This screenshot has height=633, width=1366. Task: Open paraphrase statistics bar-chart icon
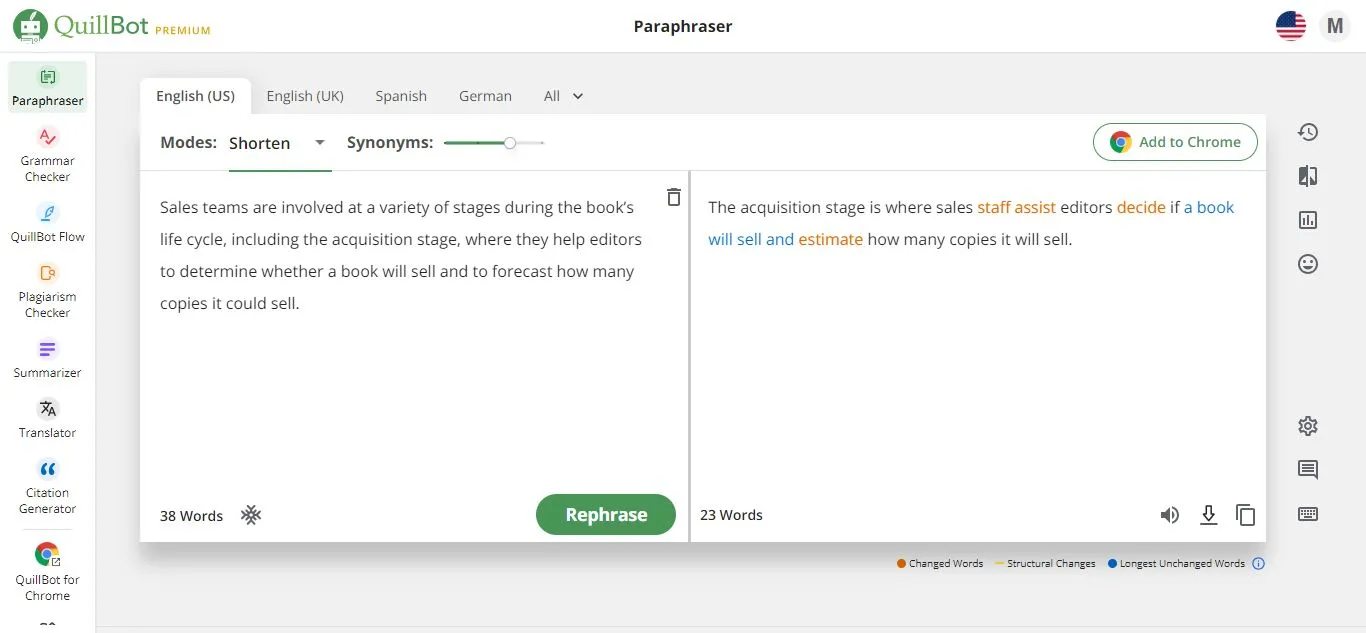(x=1307, y=220)
